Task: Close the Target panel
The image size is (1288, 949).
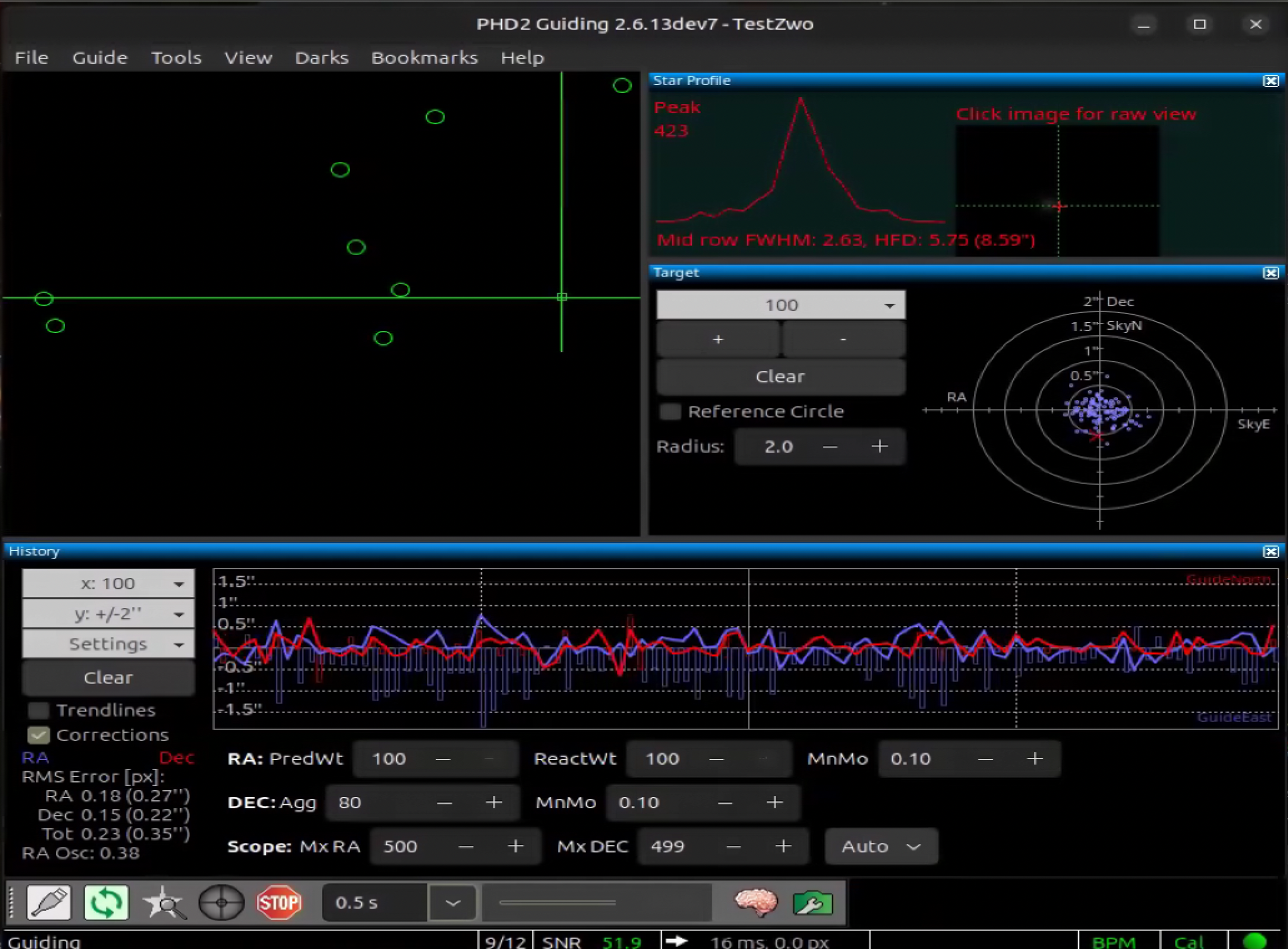Action: coord(1271,273)
